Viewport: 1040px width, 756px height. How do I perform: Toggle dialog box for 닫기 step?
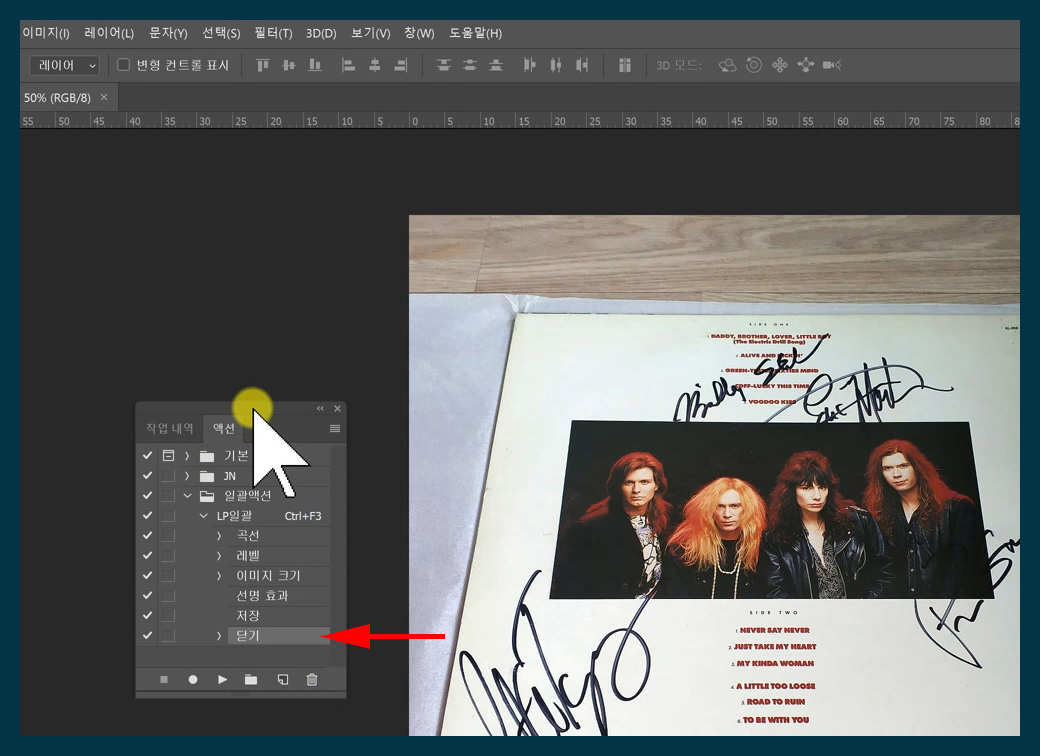(168, 635)
